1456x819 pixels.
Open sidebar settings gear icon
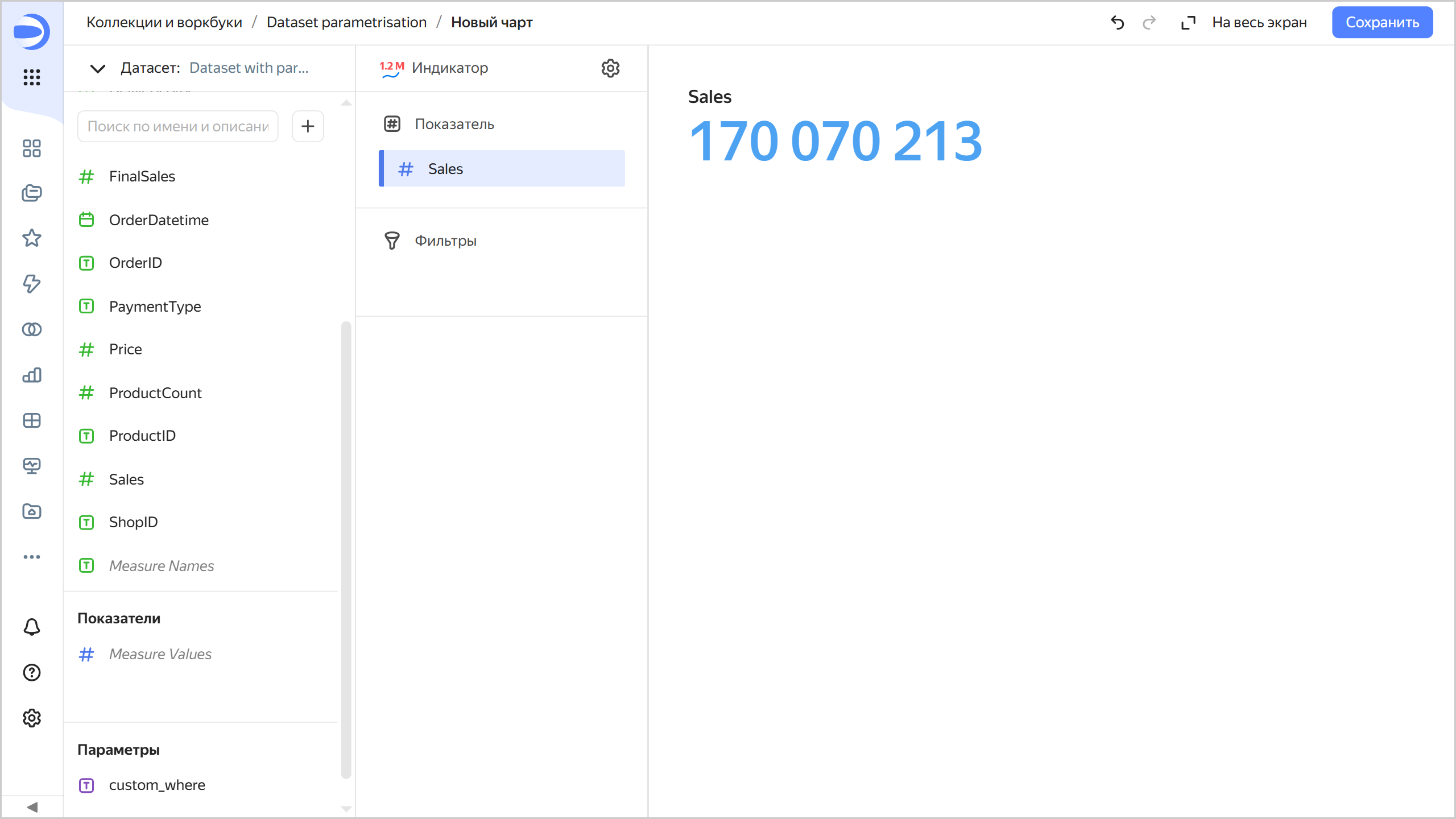32,718
